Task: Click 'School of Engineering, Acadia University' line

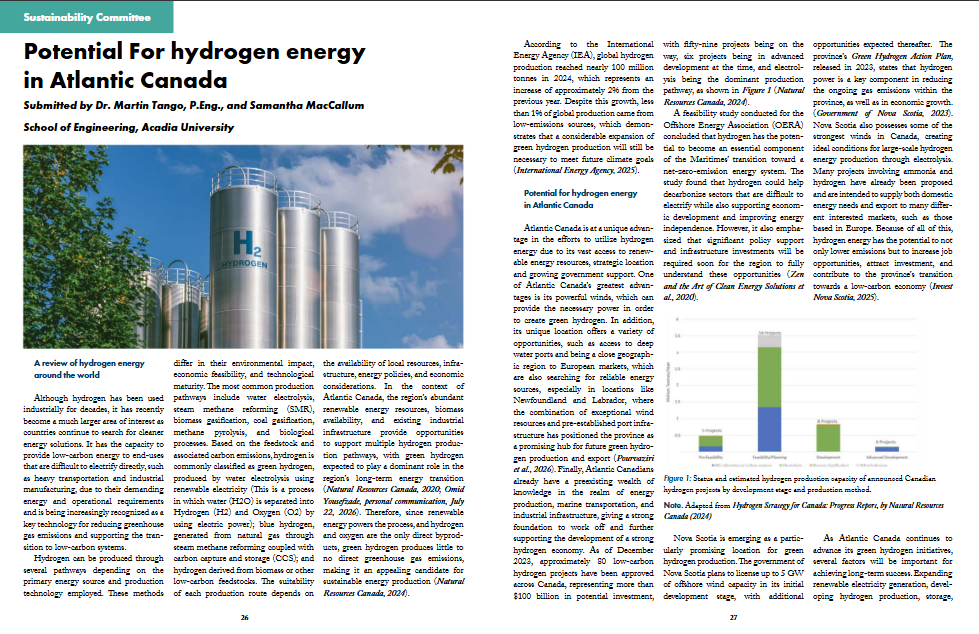Action: tap(129, 127)
